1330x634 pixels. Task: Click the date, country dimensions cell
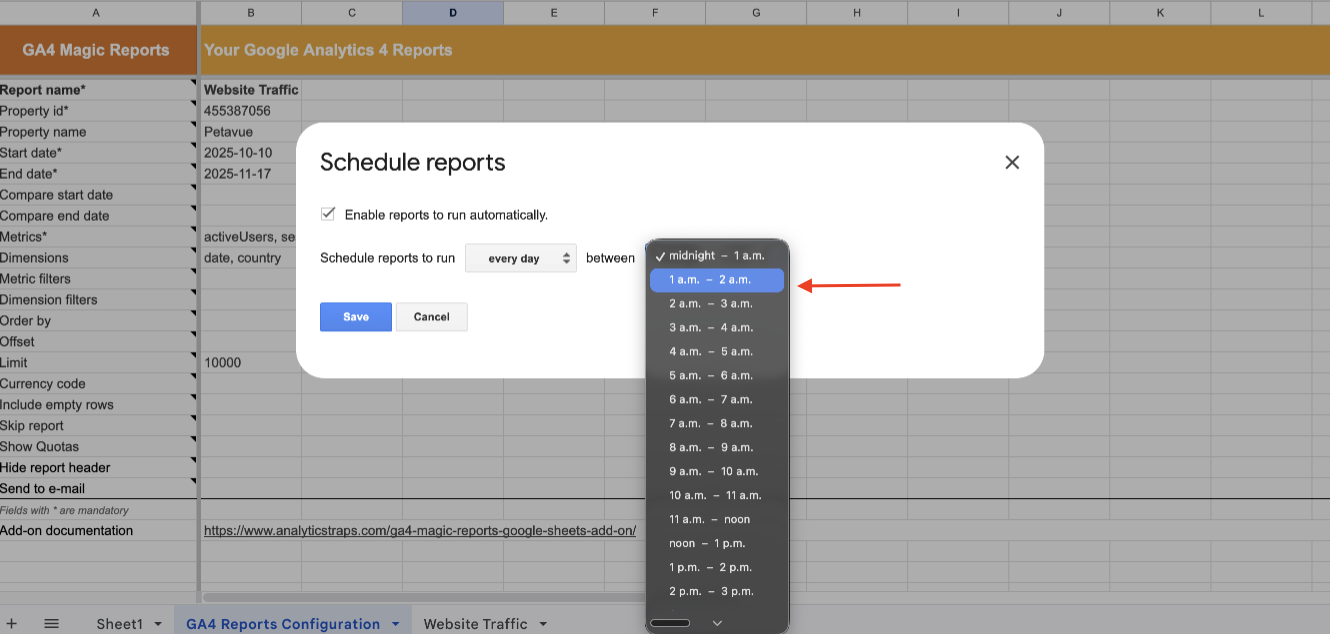251,258
